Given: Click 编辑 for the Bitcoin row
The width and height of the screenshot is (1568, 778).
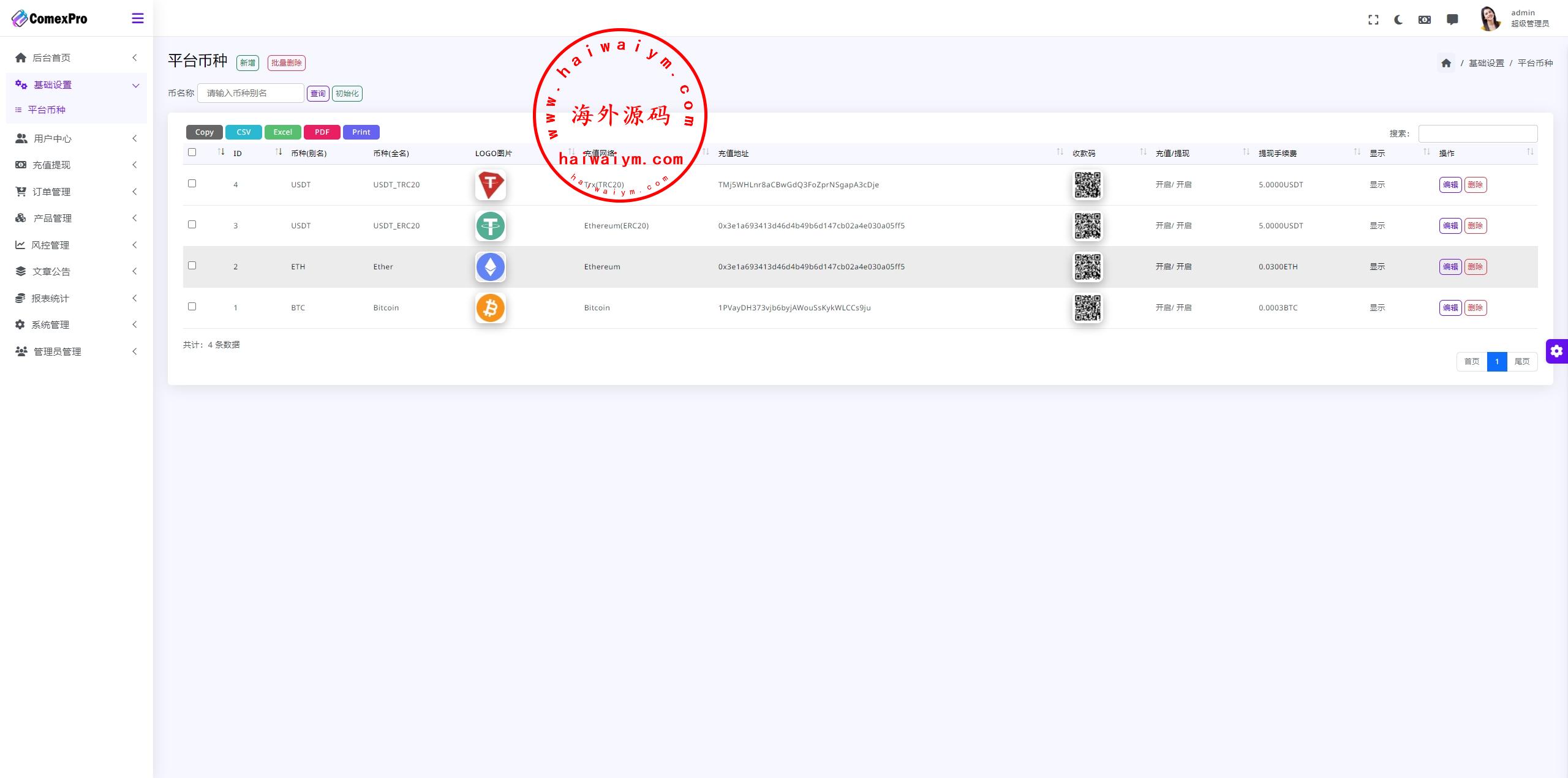Looking at the screenshot, I should point(1450,308).
